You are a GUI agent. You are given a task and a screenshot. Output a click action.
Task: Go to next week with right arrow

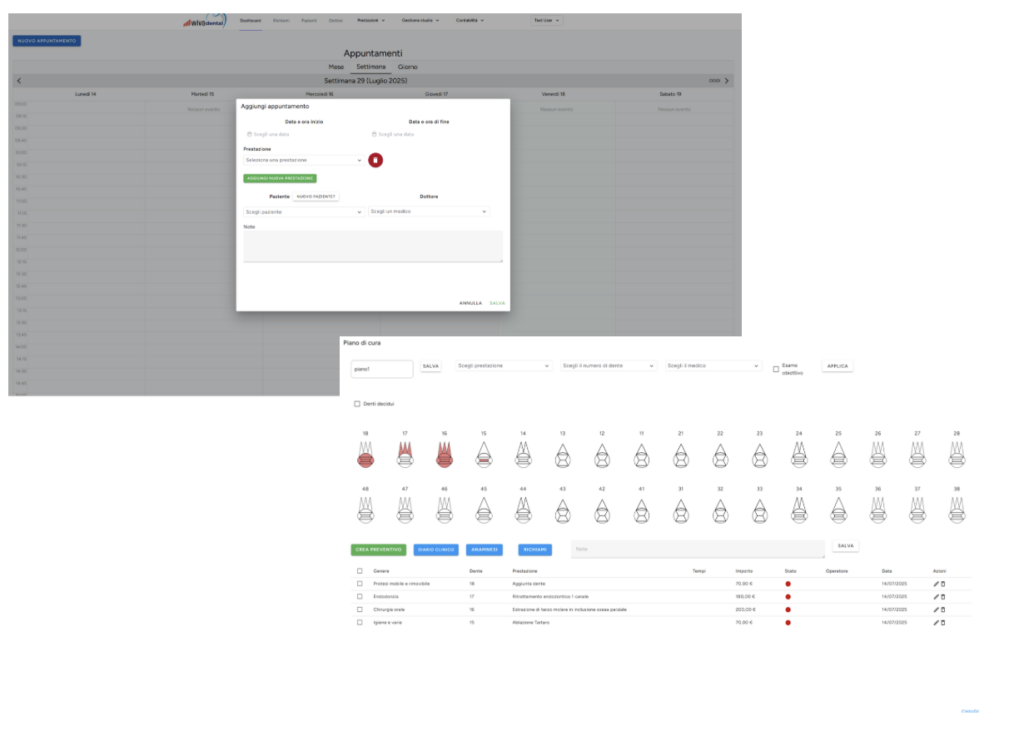click(727, 80)
